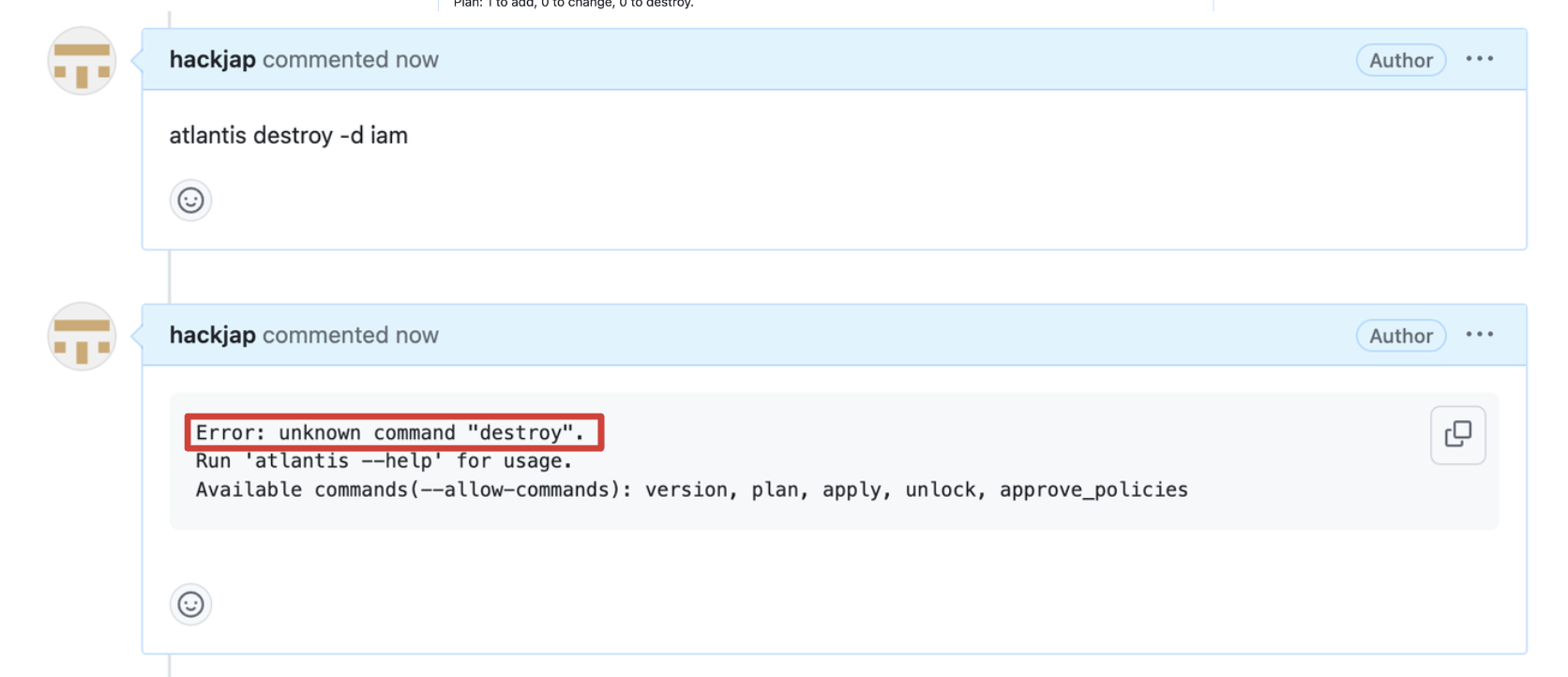Add emoji reaction to atlantis destroy comment

point(190,201)
